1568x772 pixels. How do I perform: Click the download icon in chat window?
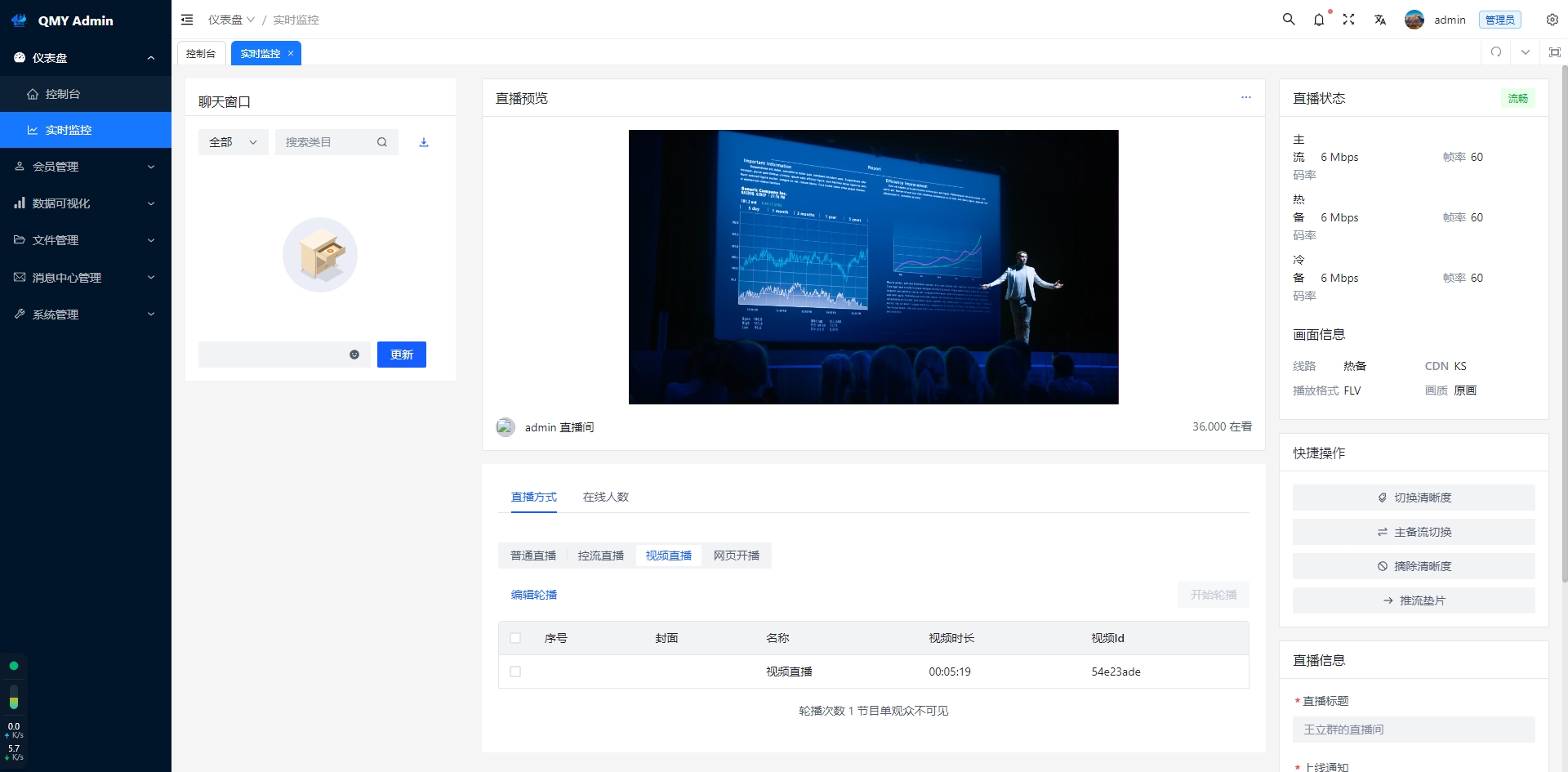pyautogui.click(x=424, y=142)
